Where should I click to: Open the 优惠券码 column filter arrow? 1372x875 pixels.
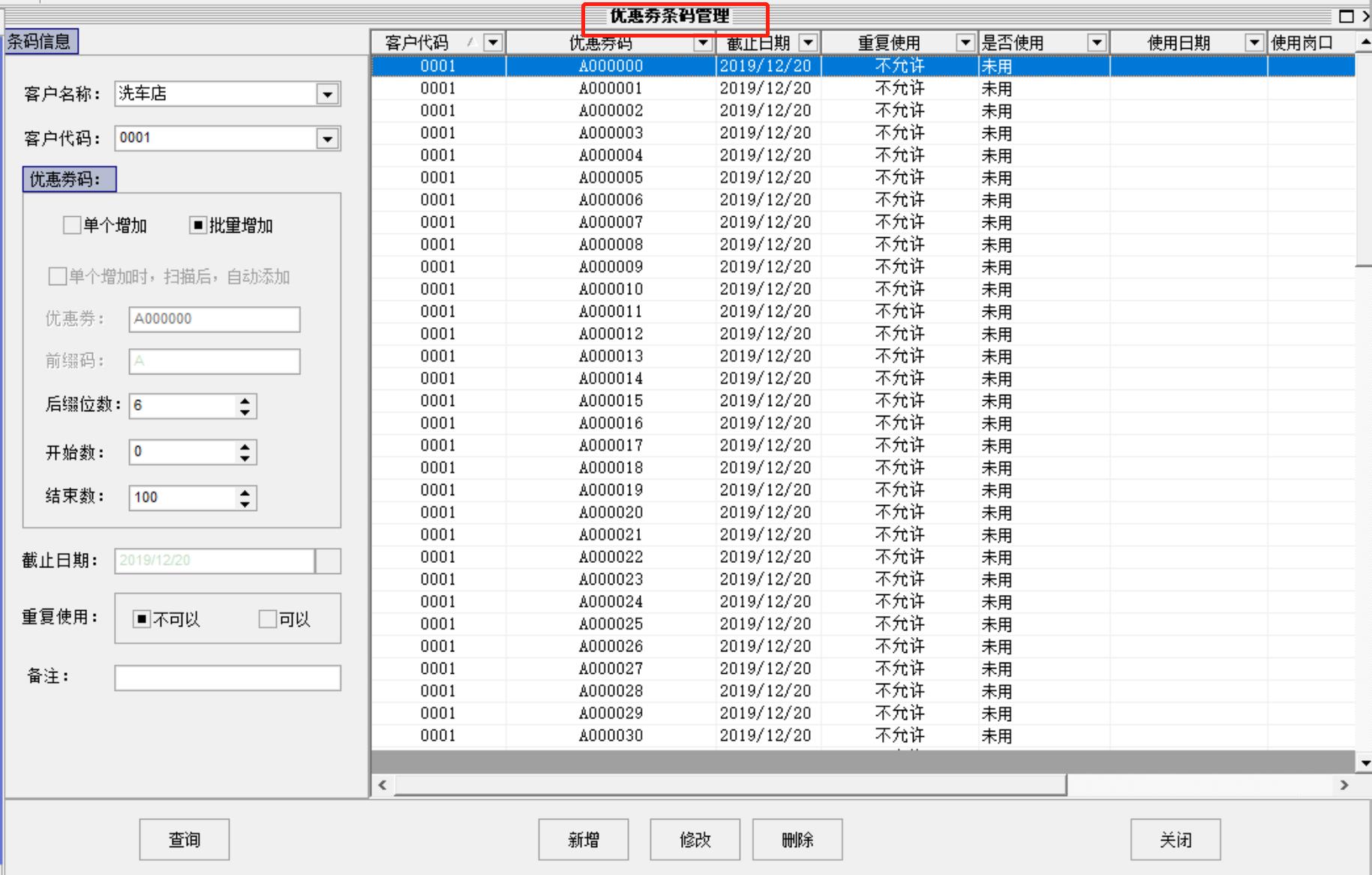703,43
